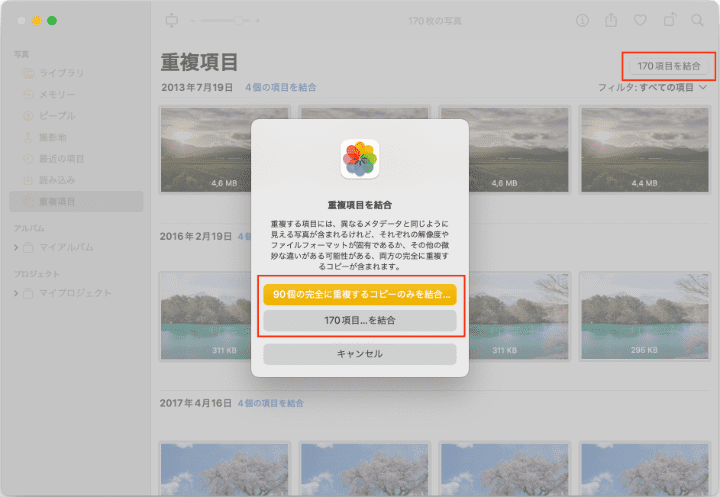Expand the マイアルバム chevron
The width and height of the screenshot is (720, 497).
16,248
